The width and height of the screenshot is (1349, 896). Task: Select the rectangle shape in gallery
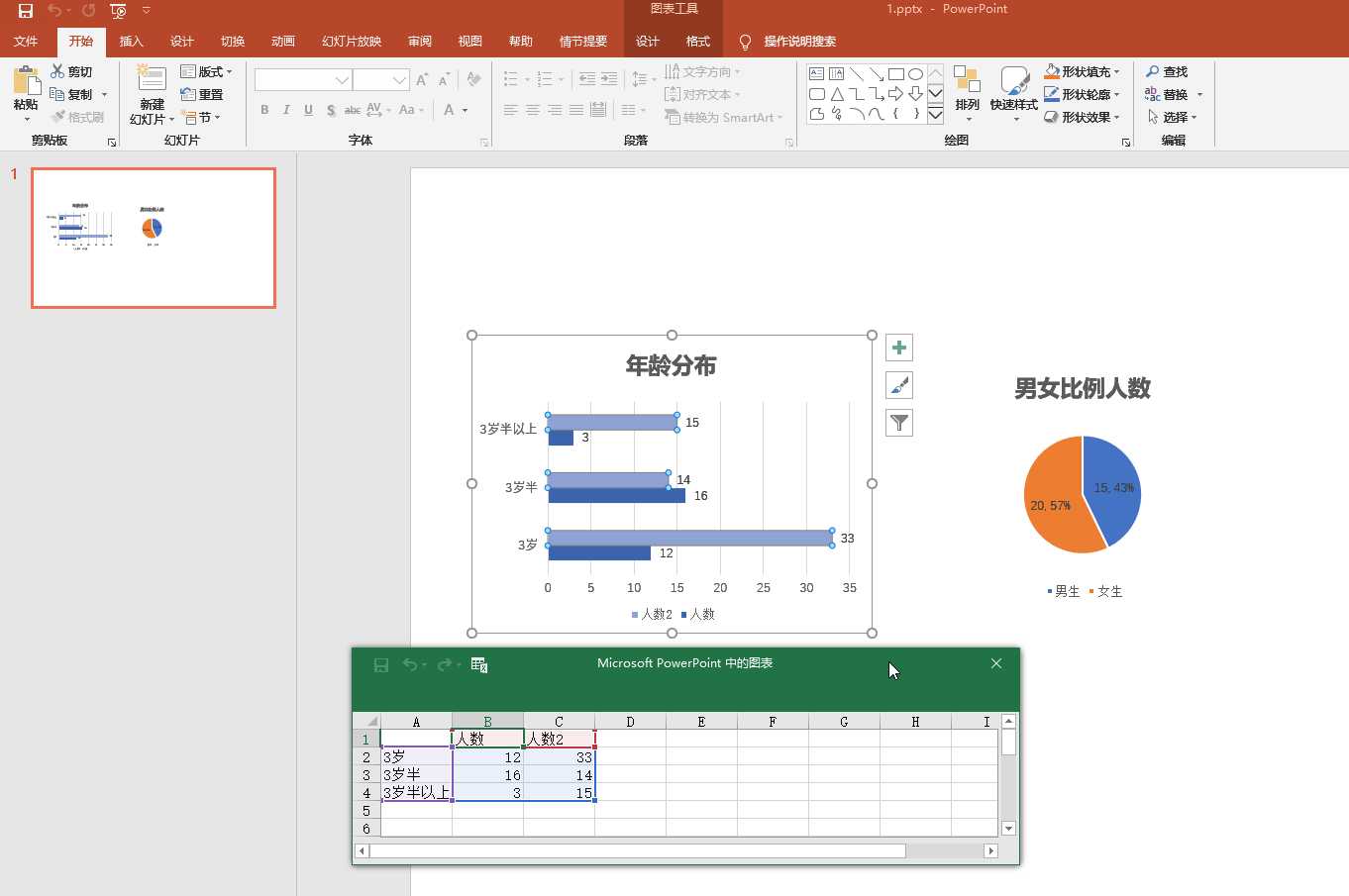(x=895, y=74)
